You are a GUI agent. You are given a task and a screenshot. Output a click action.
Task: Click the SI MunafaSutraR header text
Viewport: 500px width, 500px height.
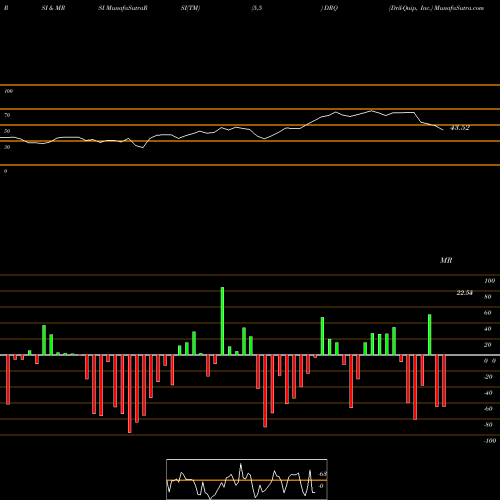click(x=123, y=8)
